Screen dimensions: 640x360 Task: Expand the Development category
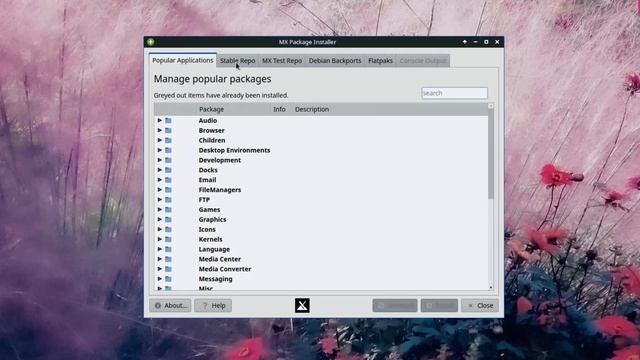pyautogui.click(x=160, y=160)
